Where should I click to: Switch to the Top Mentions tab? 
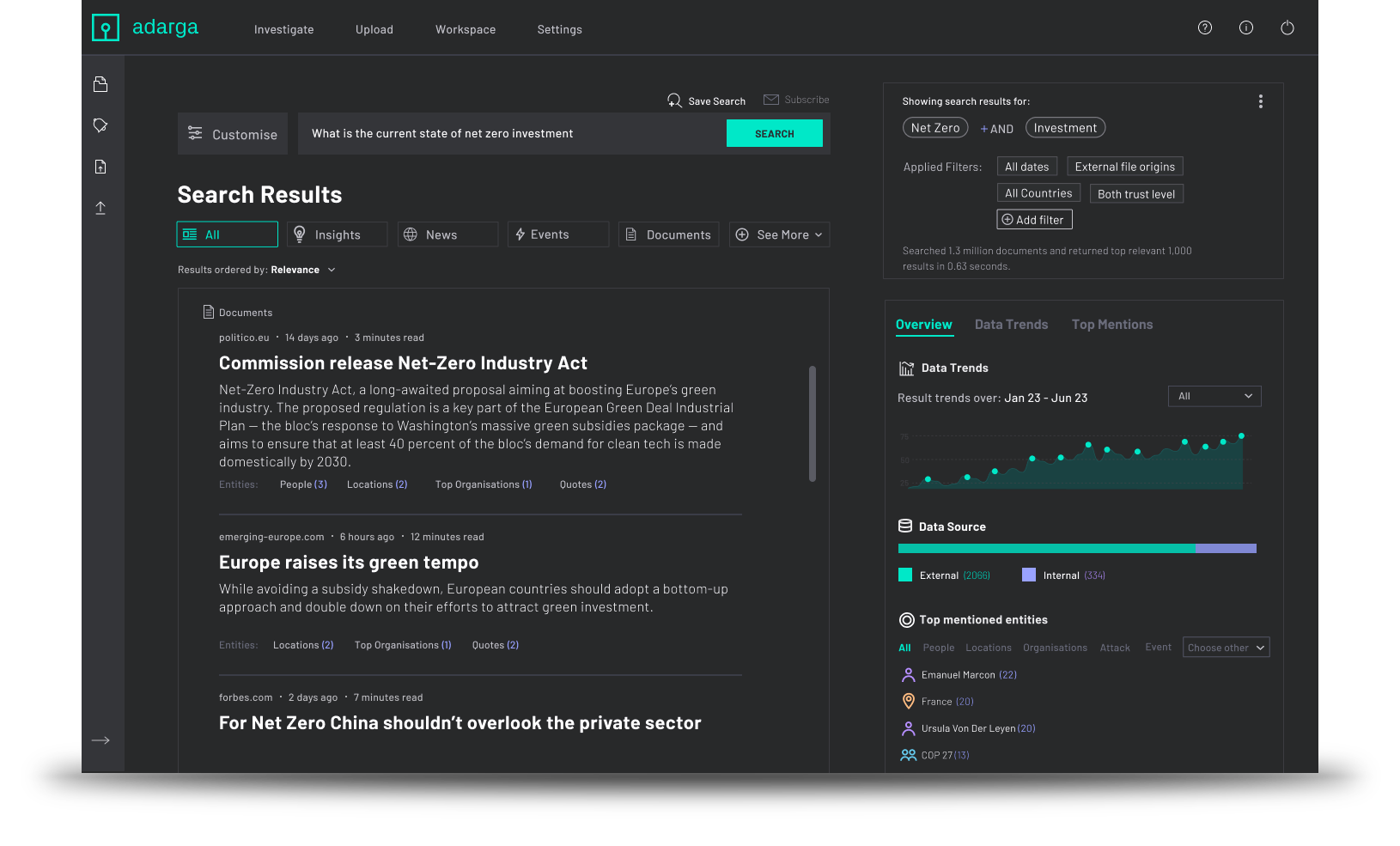pos(1111,325)
